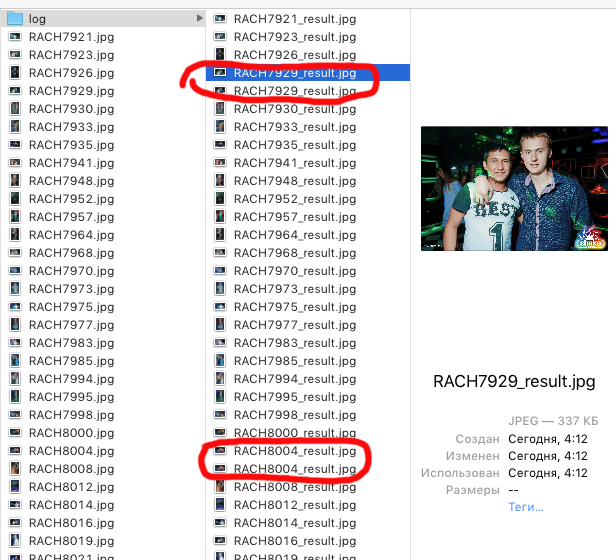Select file RACH7983_result.jpg

pyautogui.click(x=295, y=343)
